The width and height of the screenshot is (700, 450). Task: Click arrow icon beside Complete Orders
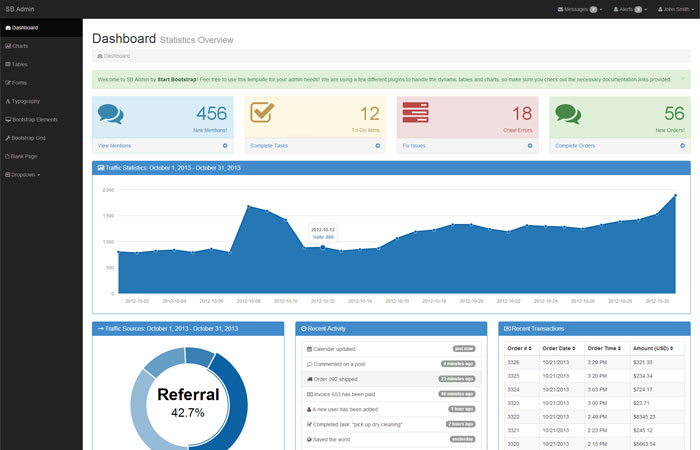tap(683, 146)
